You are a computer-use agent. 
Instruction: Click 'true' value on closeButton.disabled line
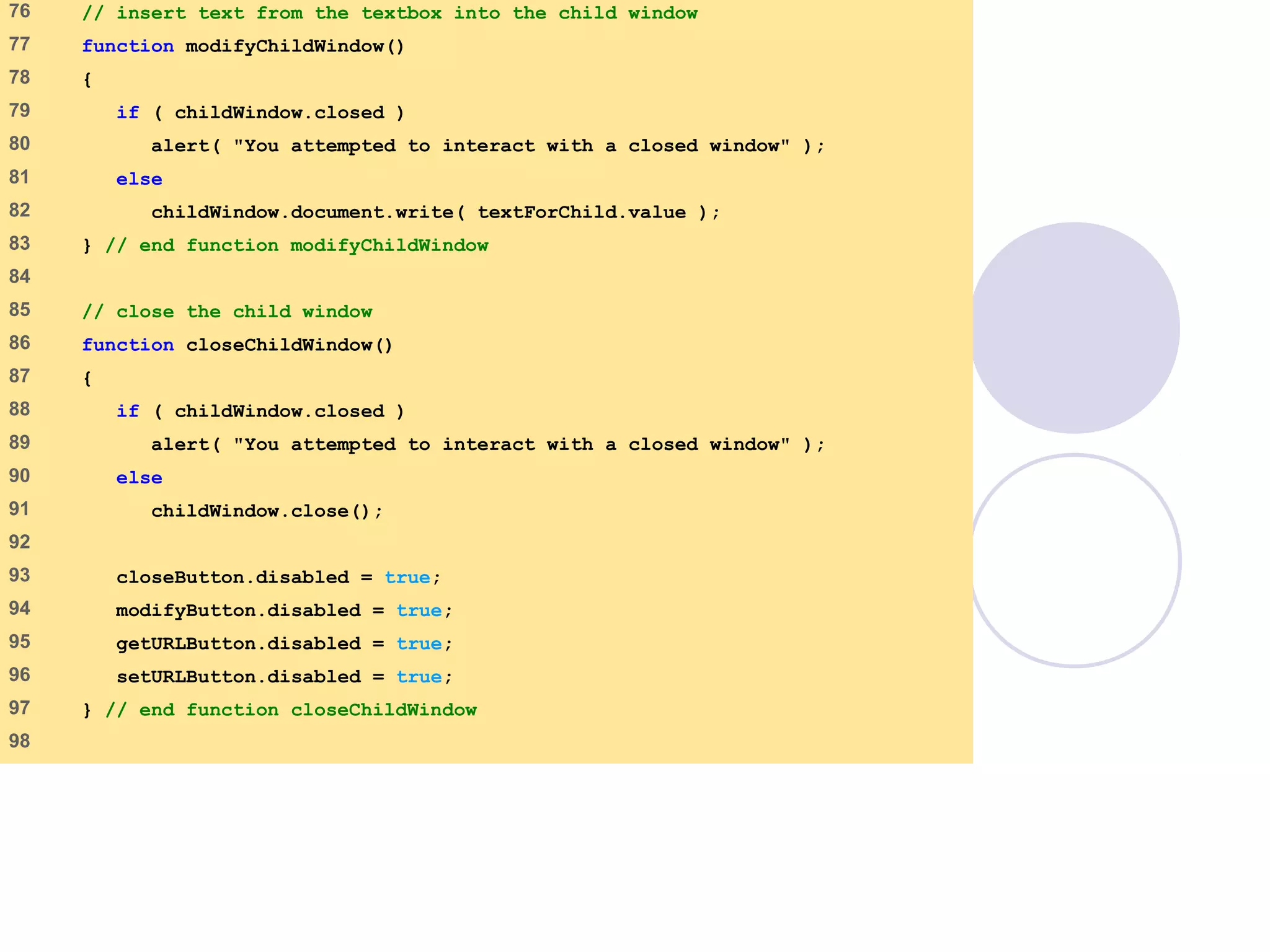[x=407, y=578]
